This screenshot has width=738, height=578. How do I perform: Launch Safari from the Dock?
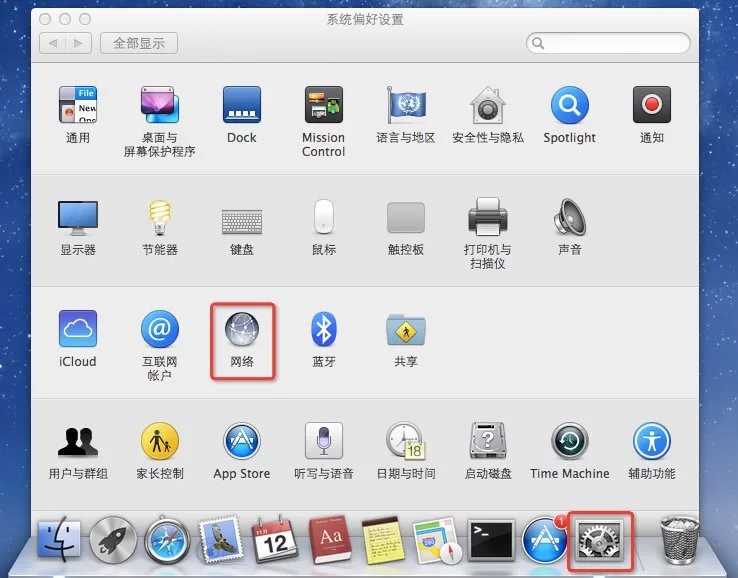click(x=166, y=541)
